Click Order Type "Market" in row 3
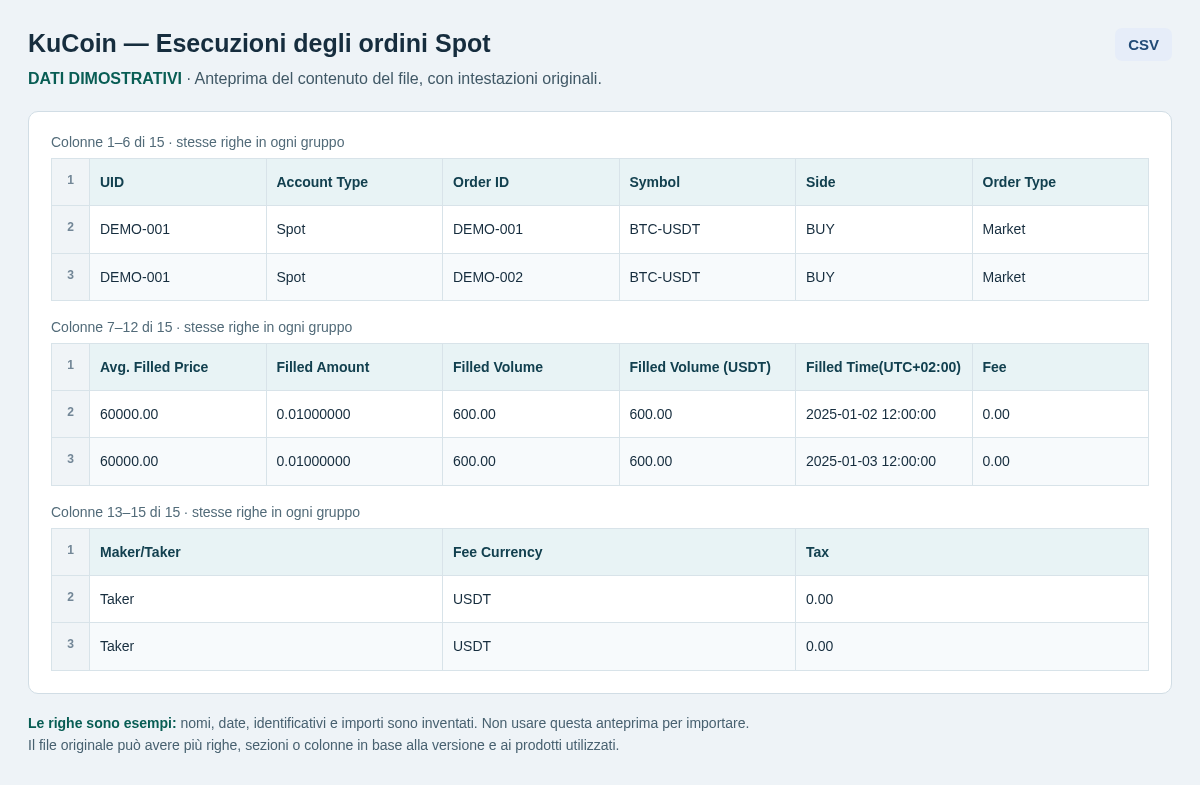1200x785 pixels. (x=1061, y=277)
